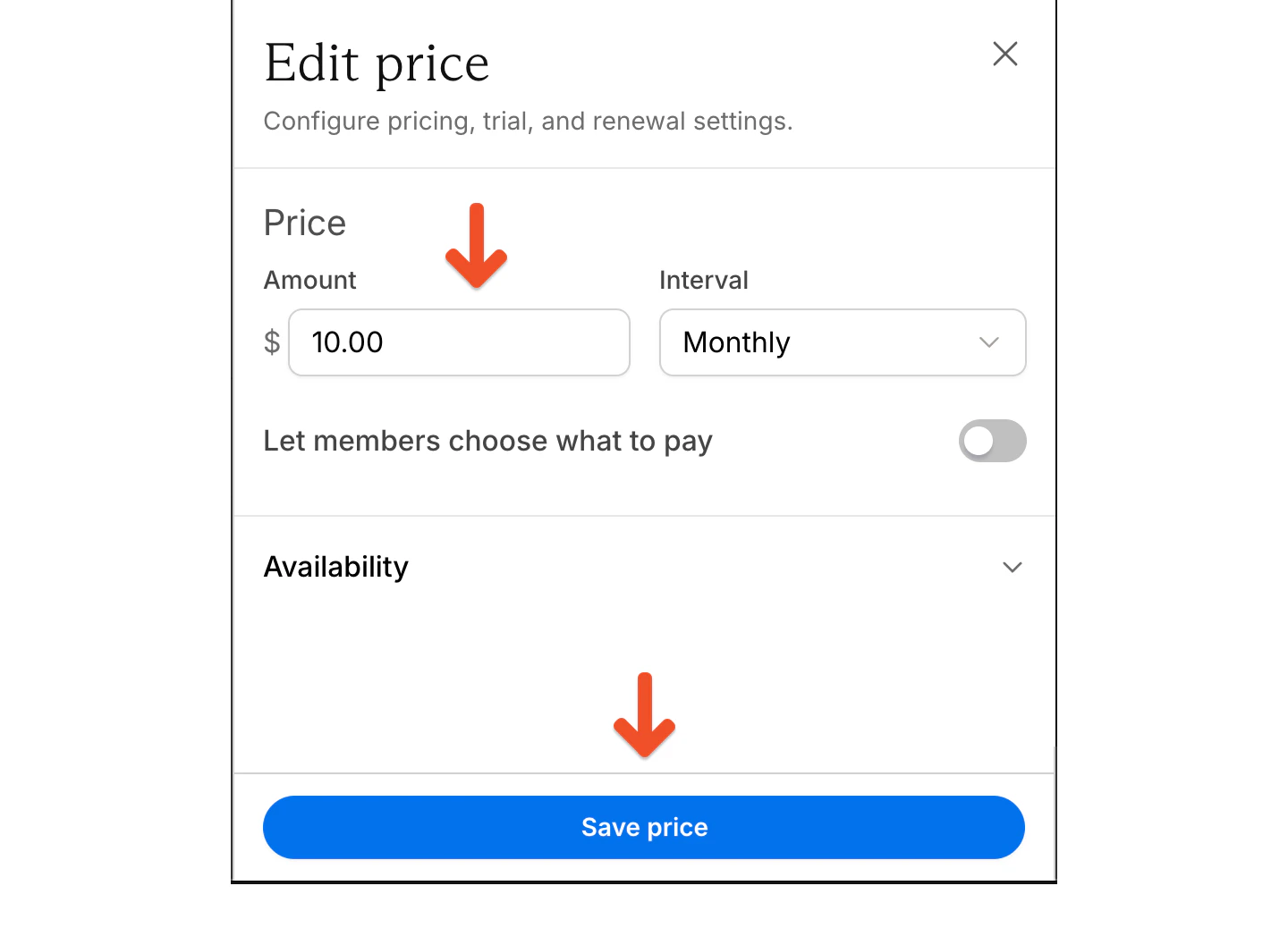Viewport: 1288px width, 928px height.
Task: Click the X close icon
Action: click(1004, 55)
